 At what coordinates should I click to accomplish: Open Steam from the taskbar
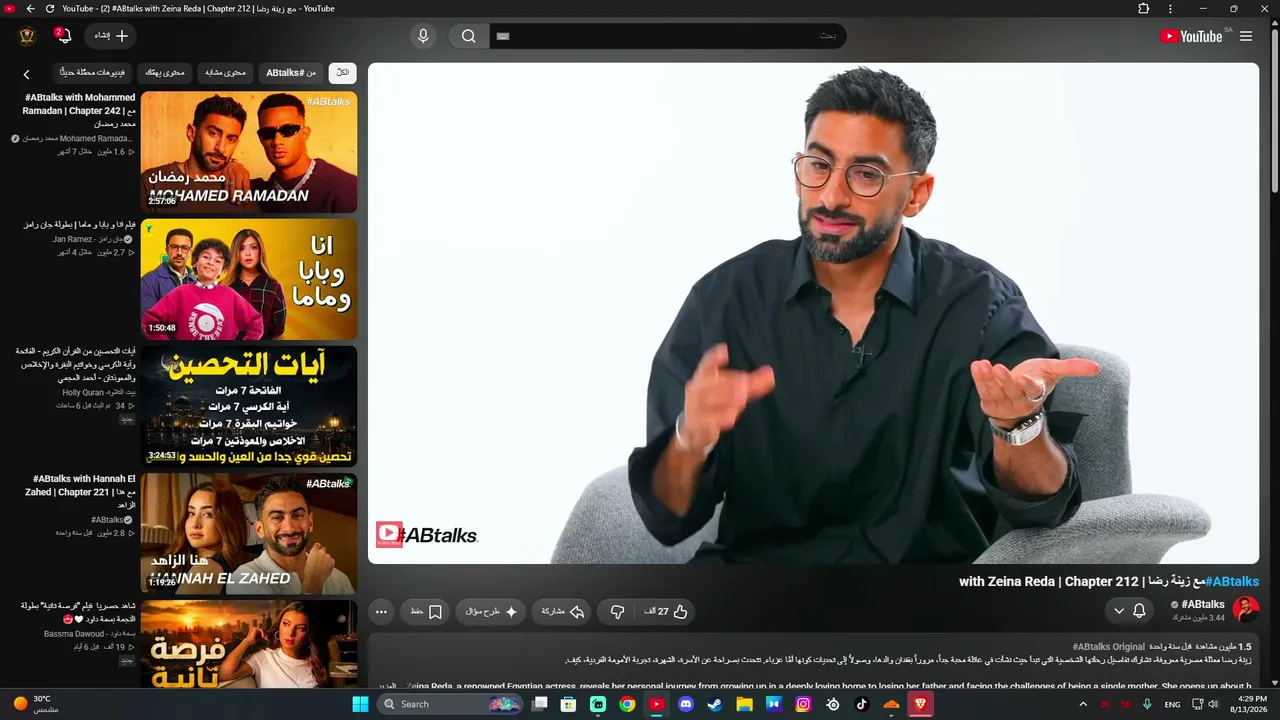point(715,704)
